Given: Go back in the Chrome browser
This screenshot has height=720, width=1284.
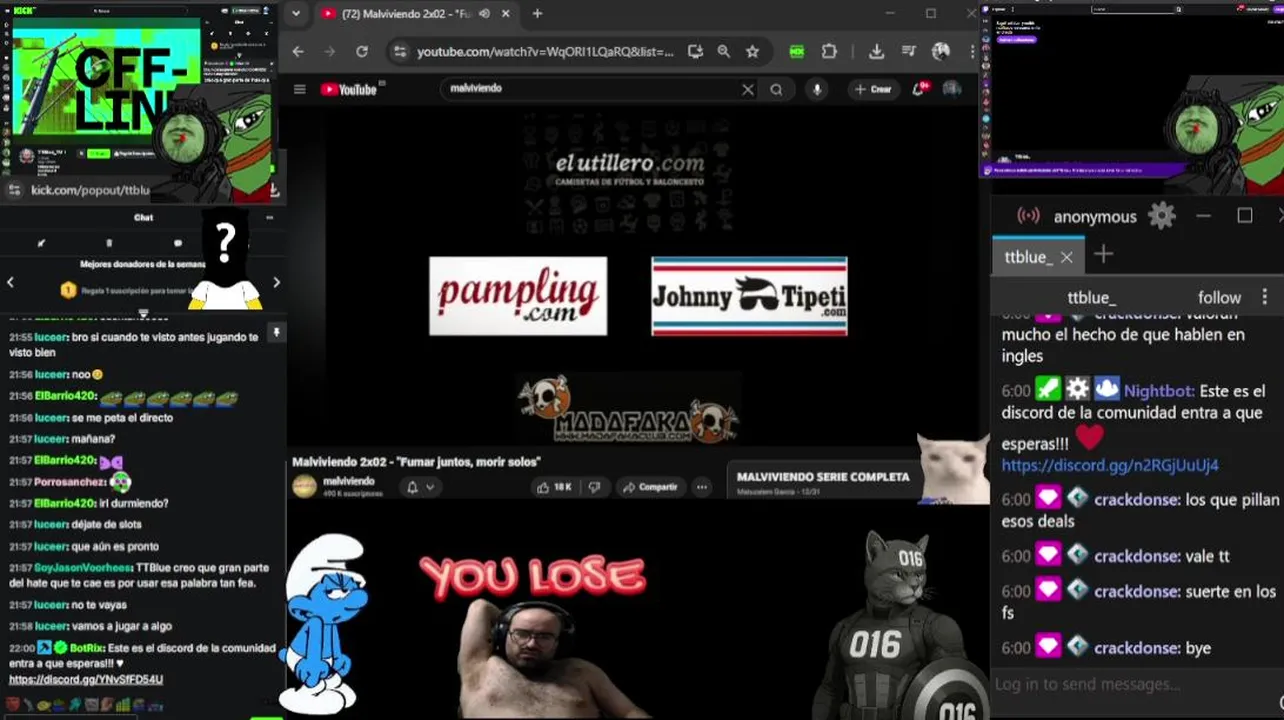Looking at the screenshot, I should 298,52.
